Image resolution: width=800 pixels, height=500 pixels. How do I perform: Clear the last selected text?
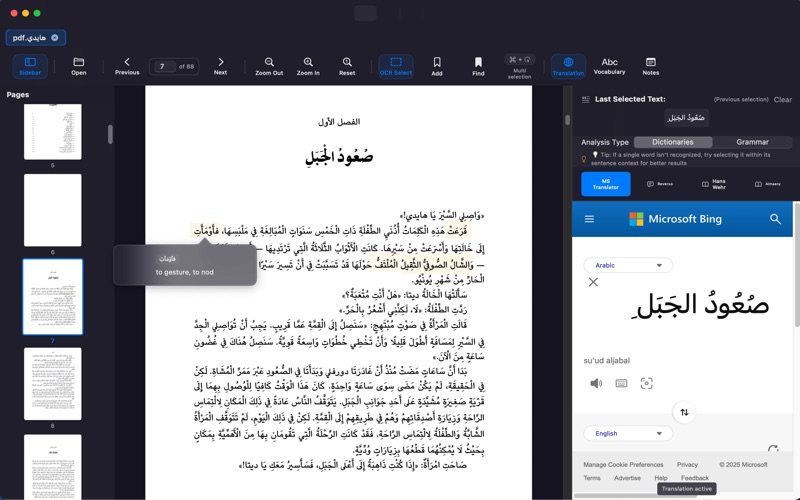point(782,99)
